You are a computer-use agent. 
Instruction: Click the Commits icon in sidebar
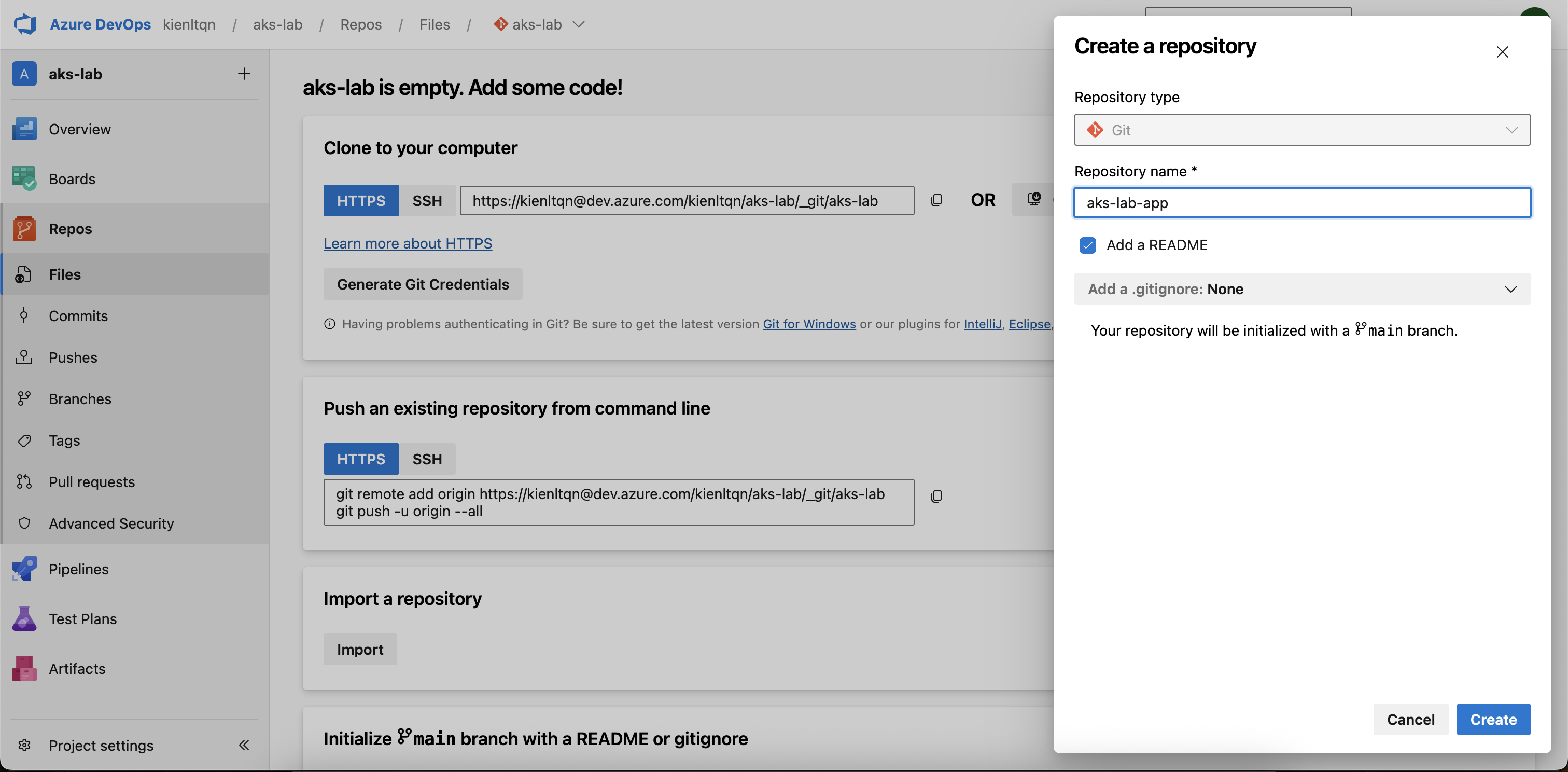[24, 315]
